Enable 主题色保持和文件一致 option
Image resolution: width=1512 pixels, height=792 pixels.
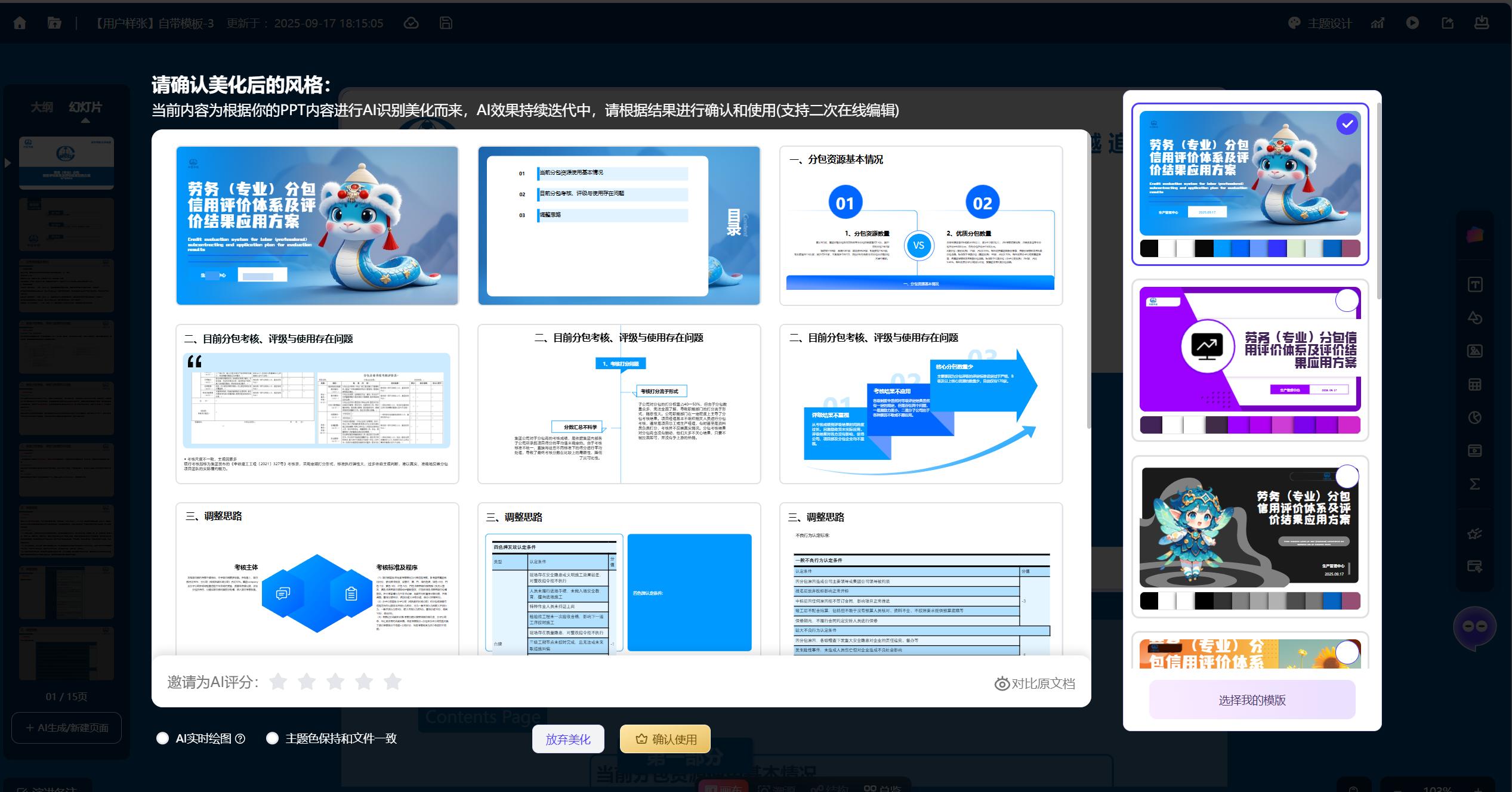(x=272, y=738)
